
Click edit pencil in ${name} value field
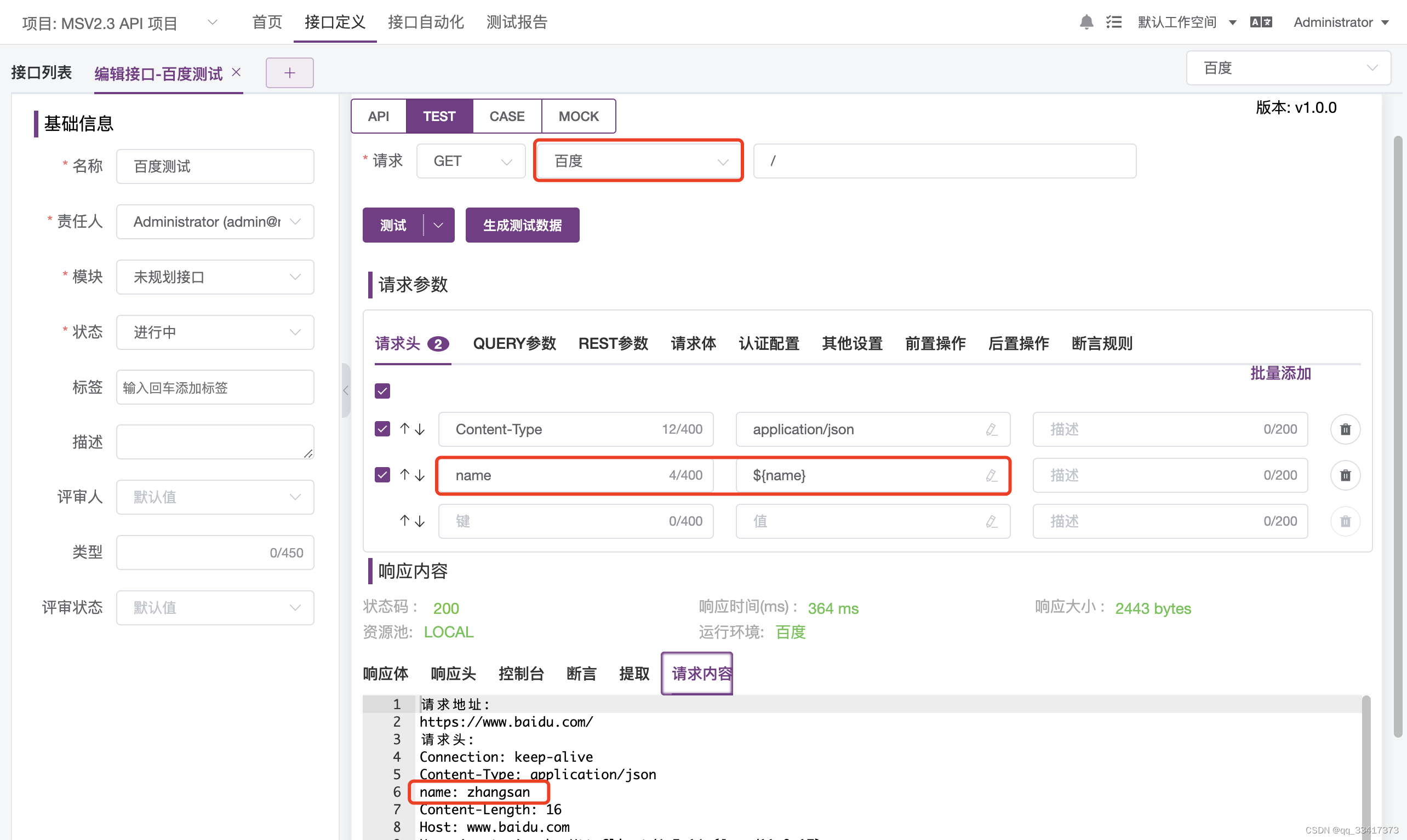pyautogui.click(x=991, y=475)
